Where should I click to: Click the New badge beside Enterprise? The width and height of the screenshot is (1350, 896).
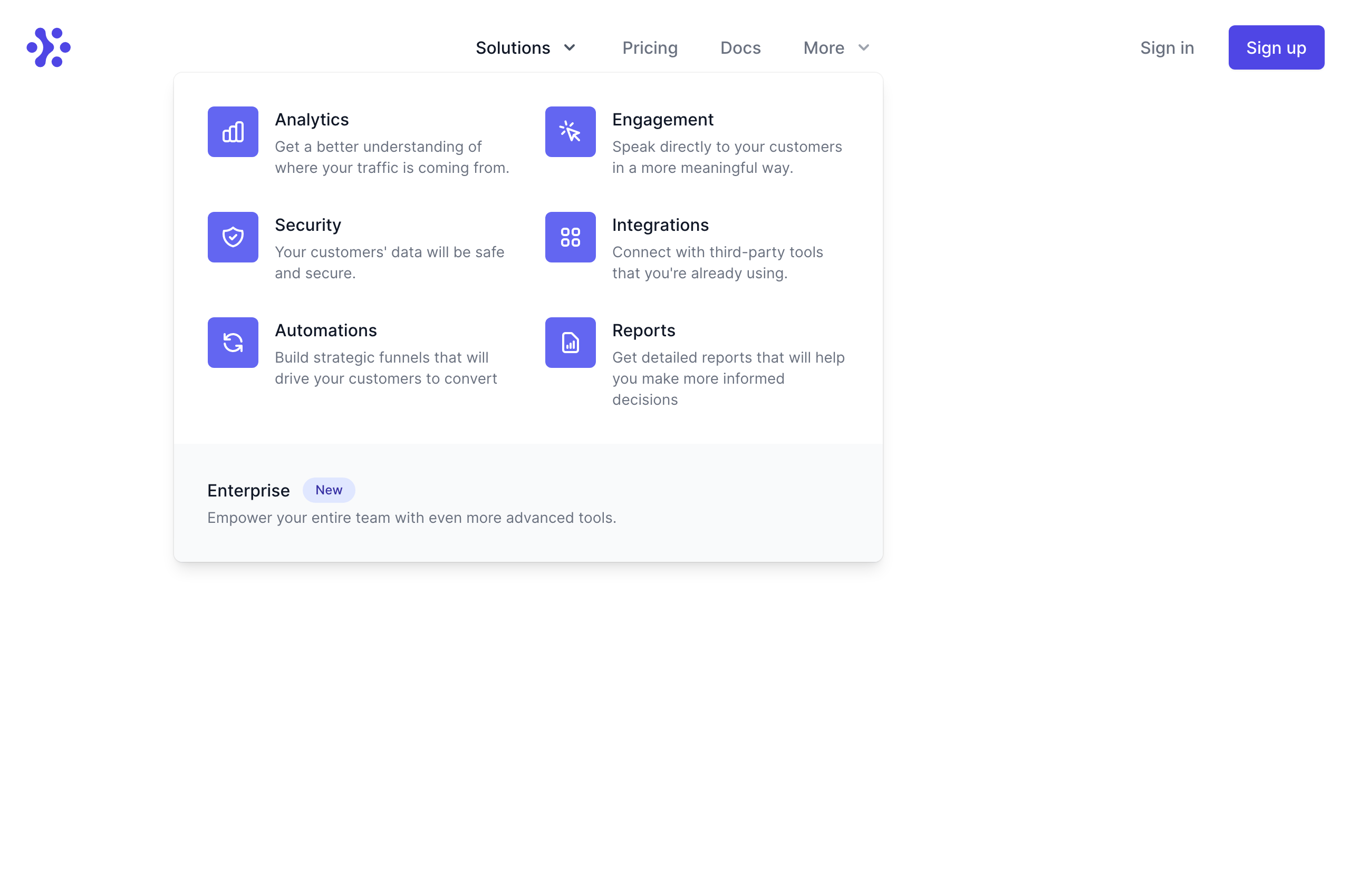(x=329, y=490)
